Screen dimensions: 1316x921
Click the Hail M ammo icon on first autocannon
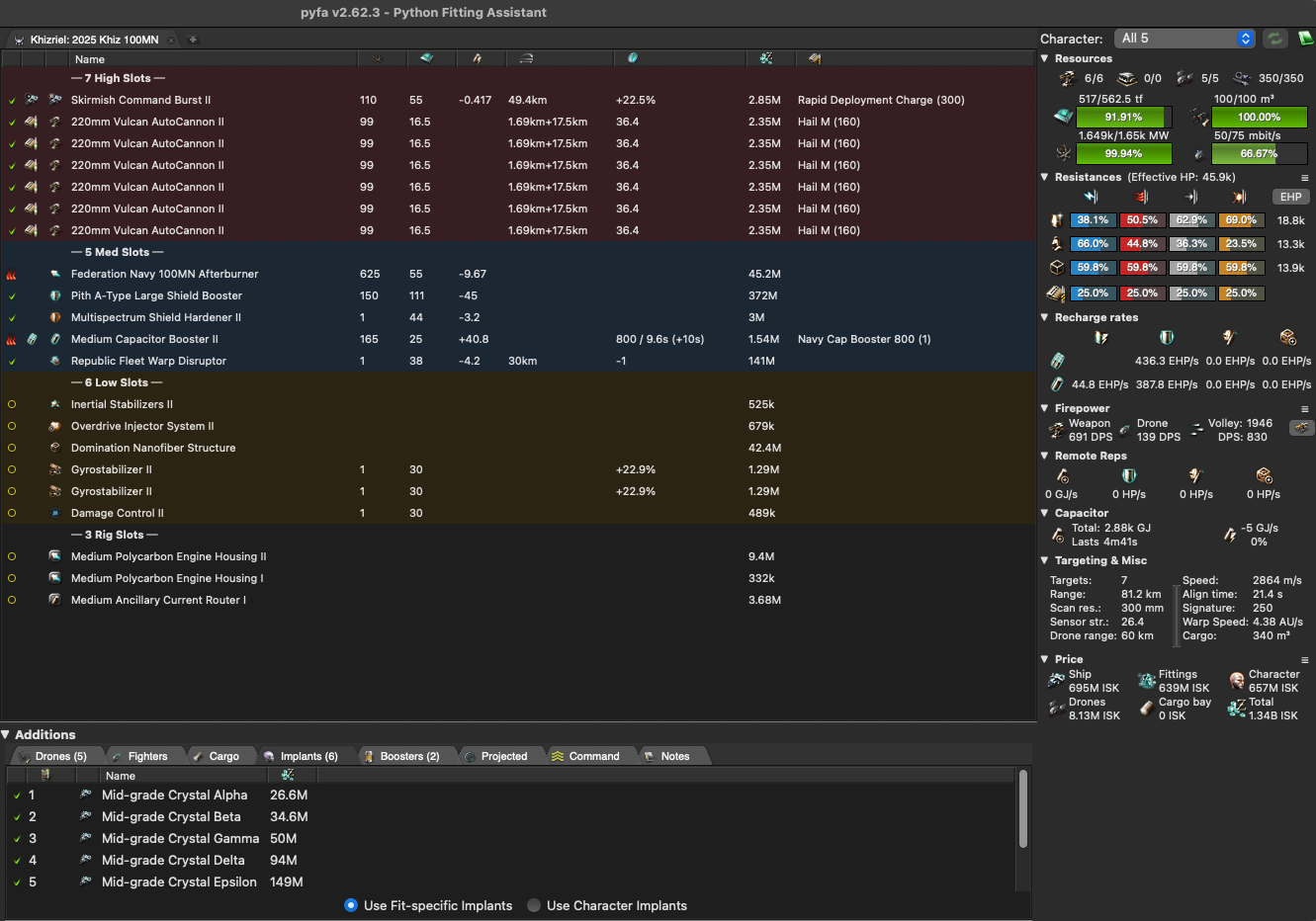click(32, 122)
